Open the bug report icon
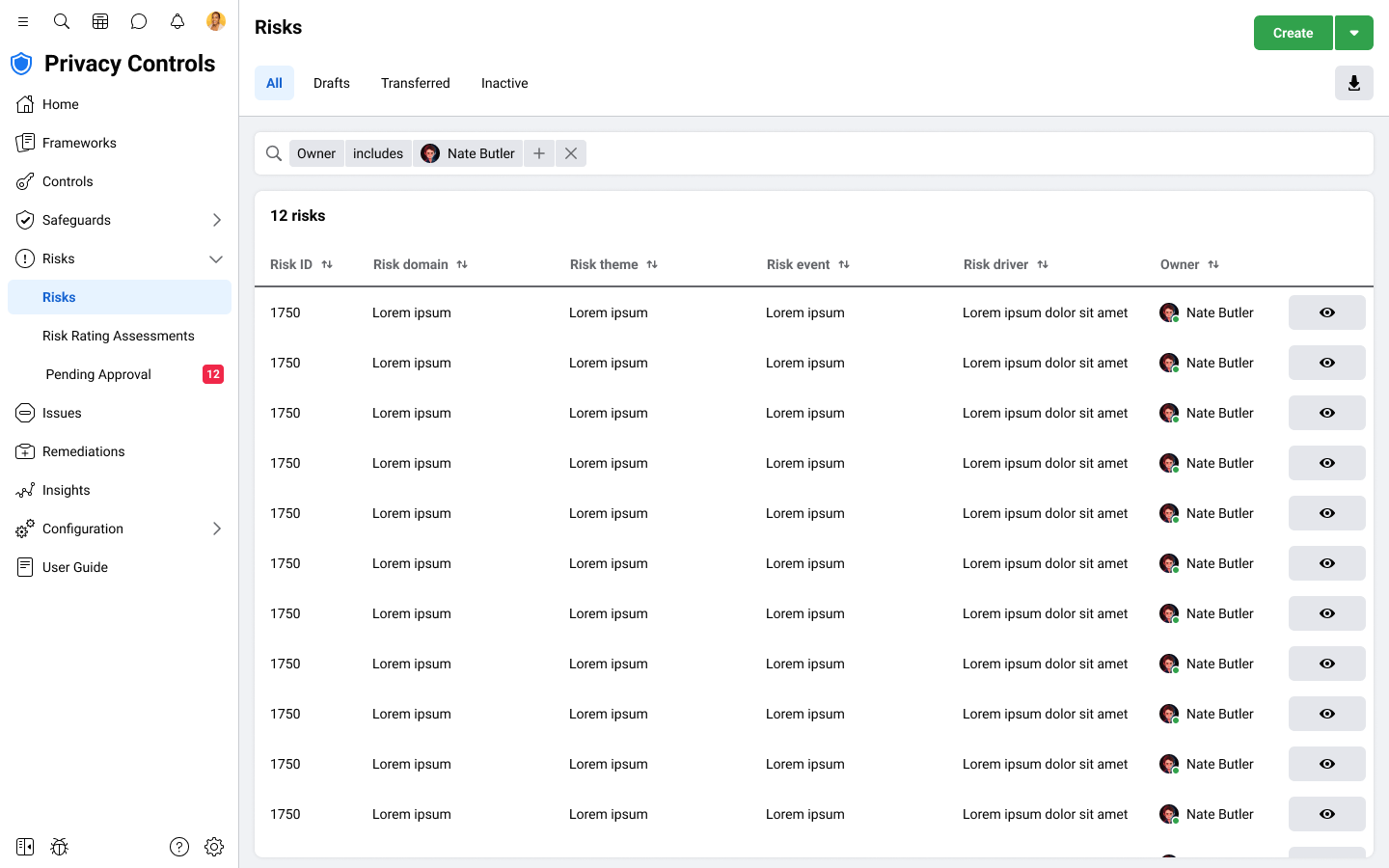The height and width of the screenshot is (868, 1389). [x=60, y=847]
